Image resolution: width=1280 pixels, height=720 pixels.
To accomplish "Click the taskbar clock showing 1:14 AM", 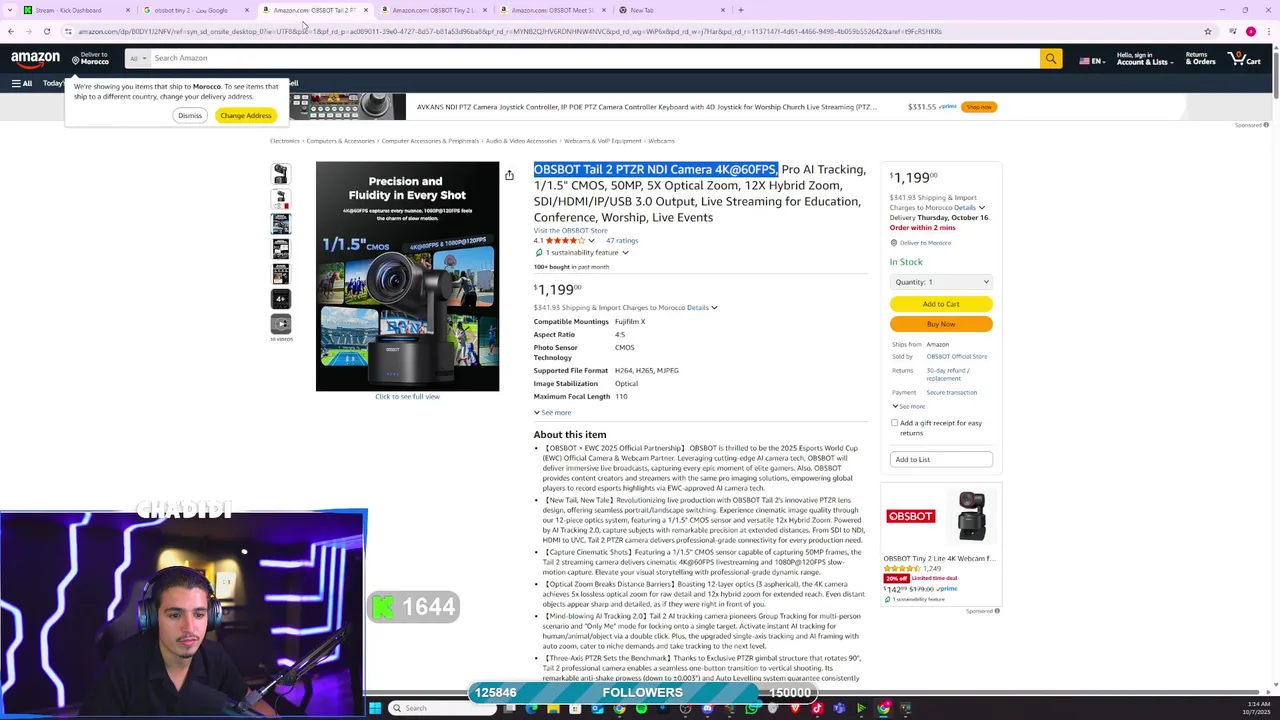I will point(1257,708).
